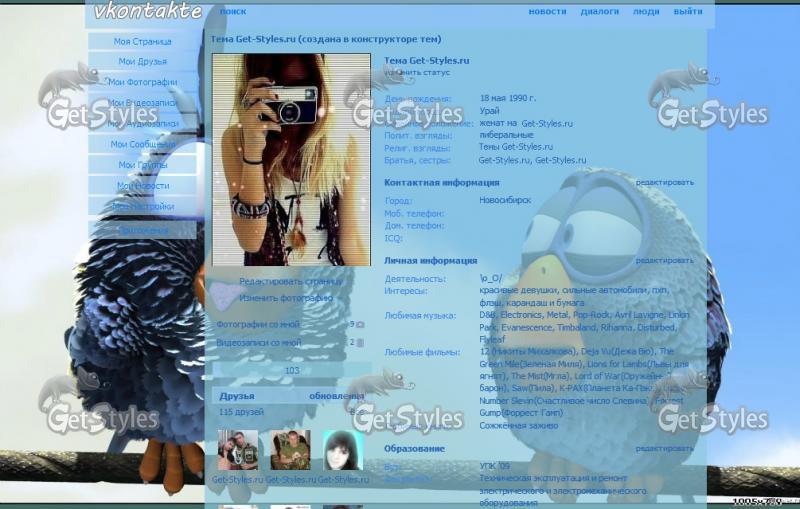Click редактировать next to Контактная информация
Image resolution: width=800 pixels, height=509 pixels.
pos(664,182)
